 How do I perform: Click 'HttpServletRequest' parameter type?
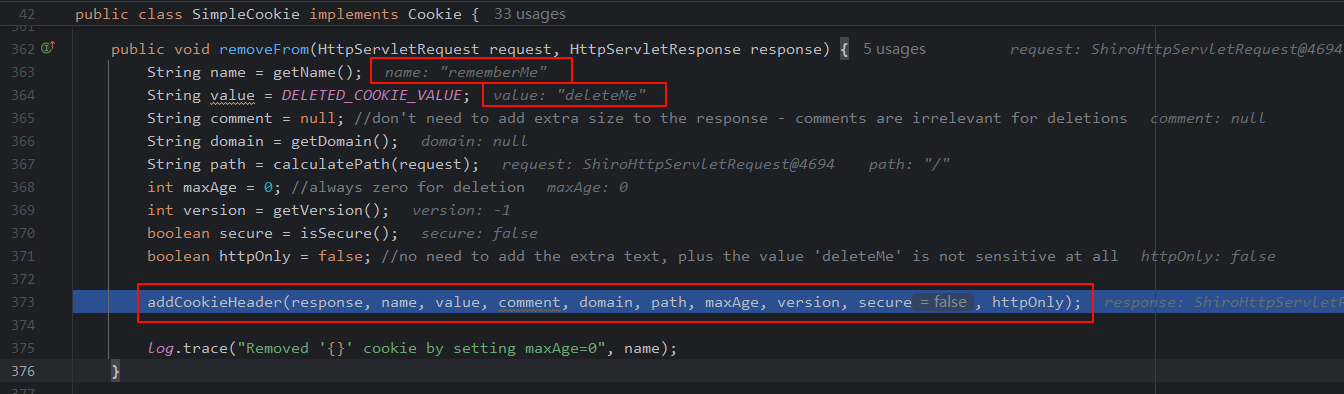coord(398,49)
